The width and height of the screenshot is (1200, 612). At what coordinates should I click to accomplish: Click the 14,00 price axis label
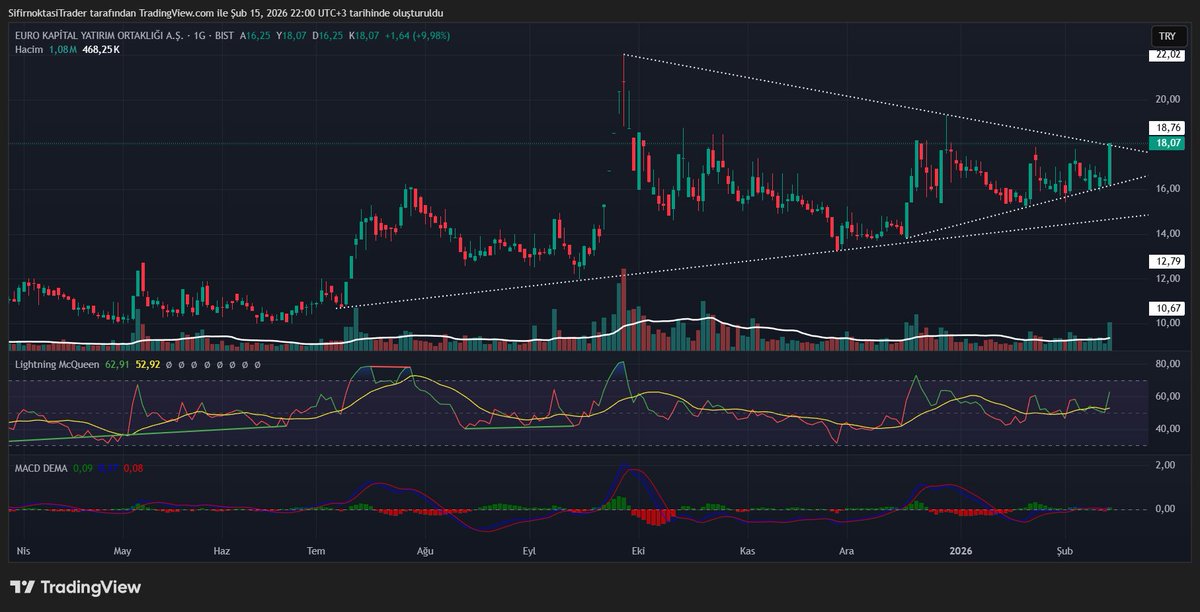(x=1168, y=233)
